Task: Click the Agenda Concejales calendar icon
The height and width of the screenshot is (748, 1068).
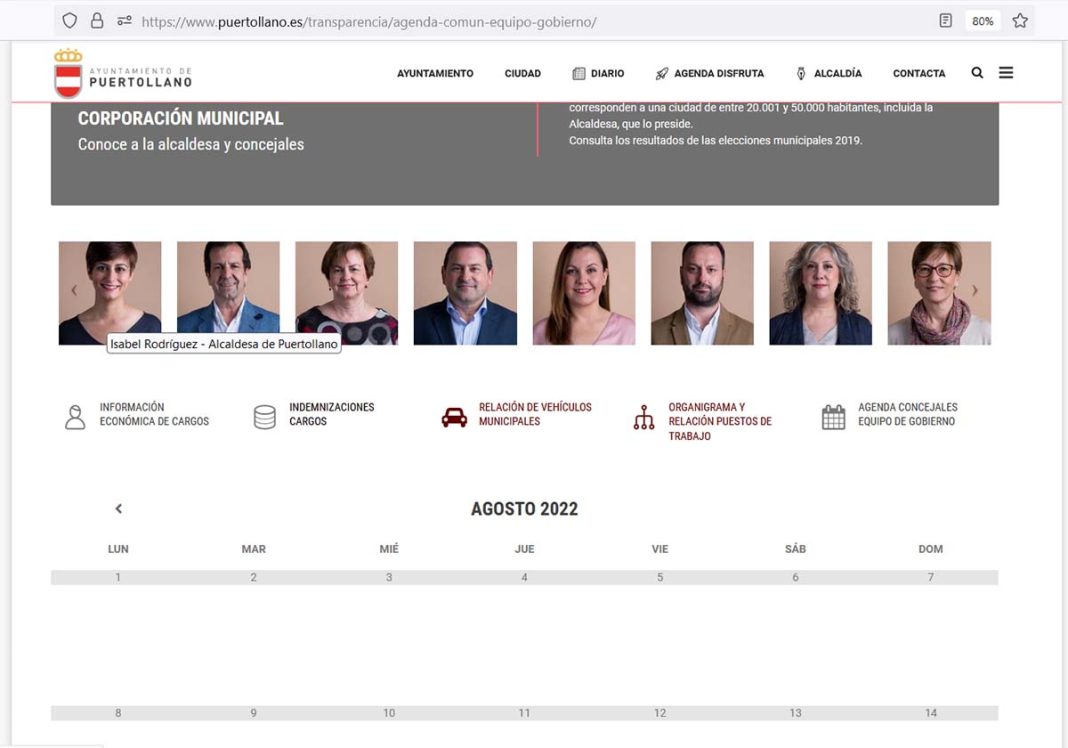Action: pyautogui.click(x=833, y=417)
